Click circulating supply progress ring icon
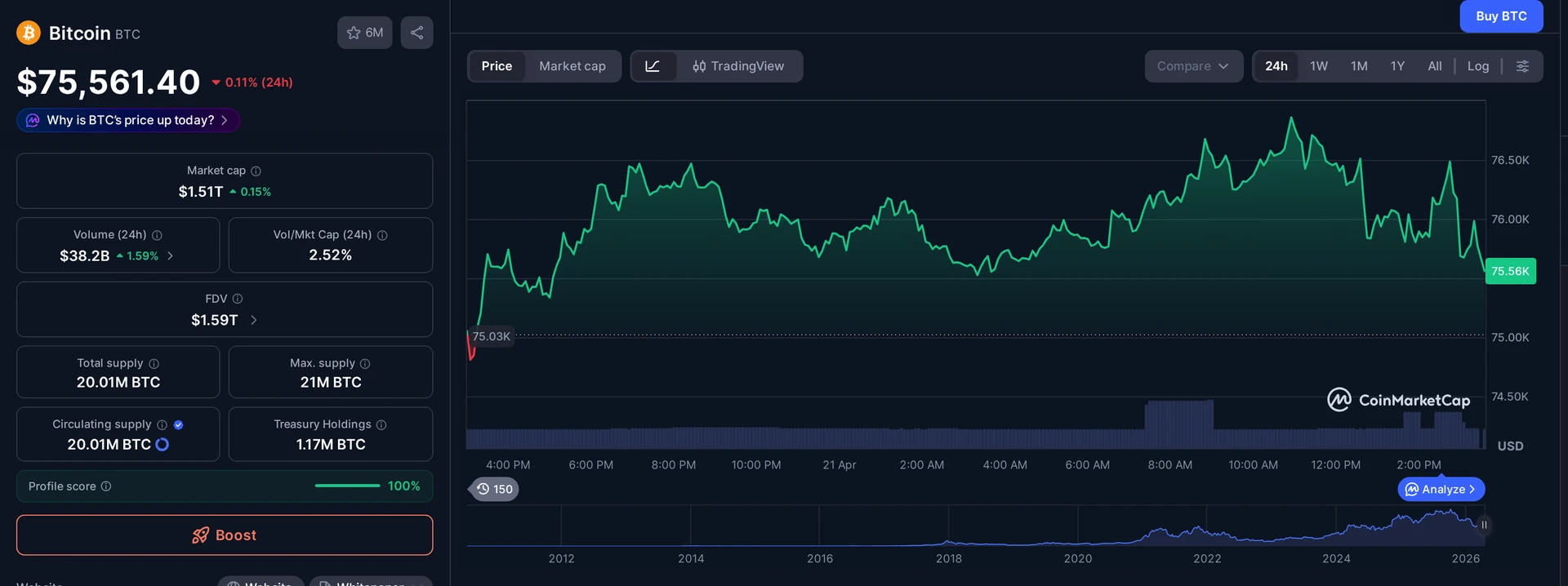 pos(162,444)
